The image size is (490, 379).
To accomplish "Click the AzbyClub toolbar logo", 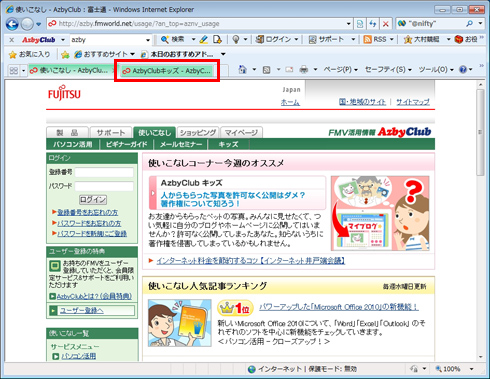I will [39, 40].
